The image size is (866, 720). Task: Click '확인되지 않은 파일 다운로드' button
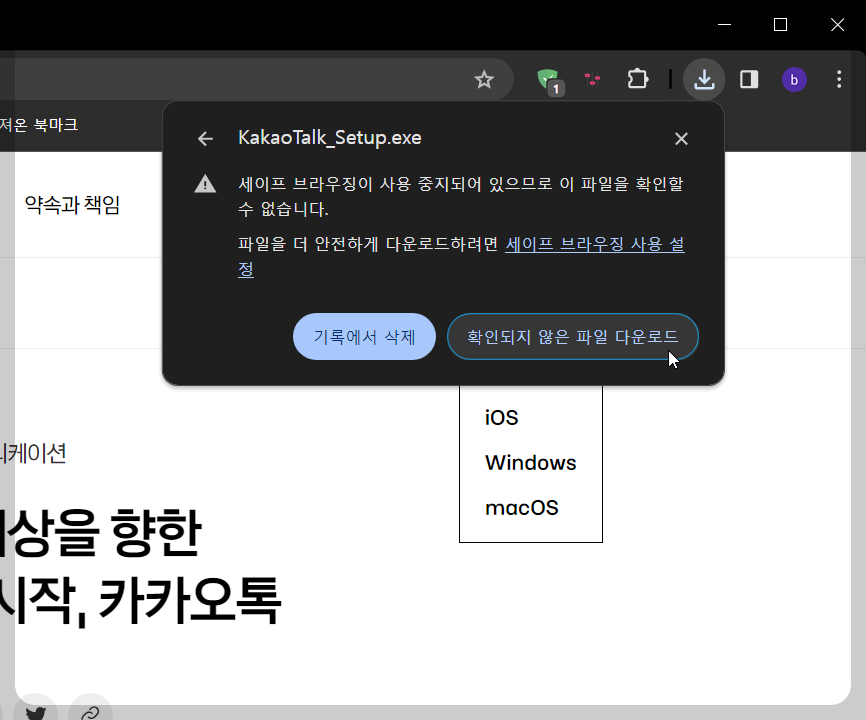tap(573, 336)
